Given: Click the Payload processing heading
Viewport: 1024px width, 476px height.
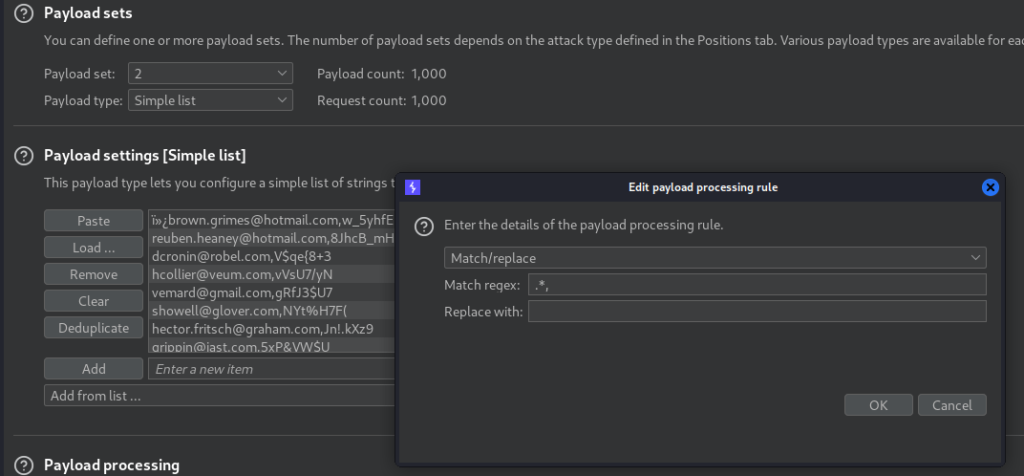Looking at the screenshot, I should click(x=112, y=466).
